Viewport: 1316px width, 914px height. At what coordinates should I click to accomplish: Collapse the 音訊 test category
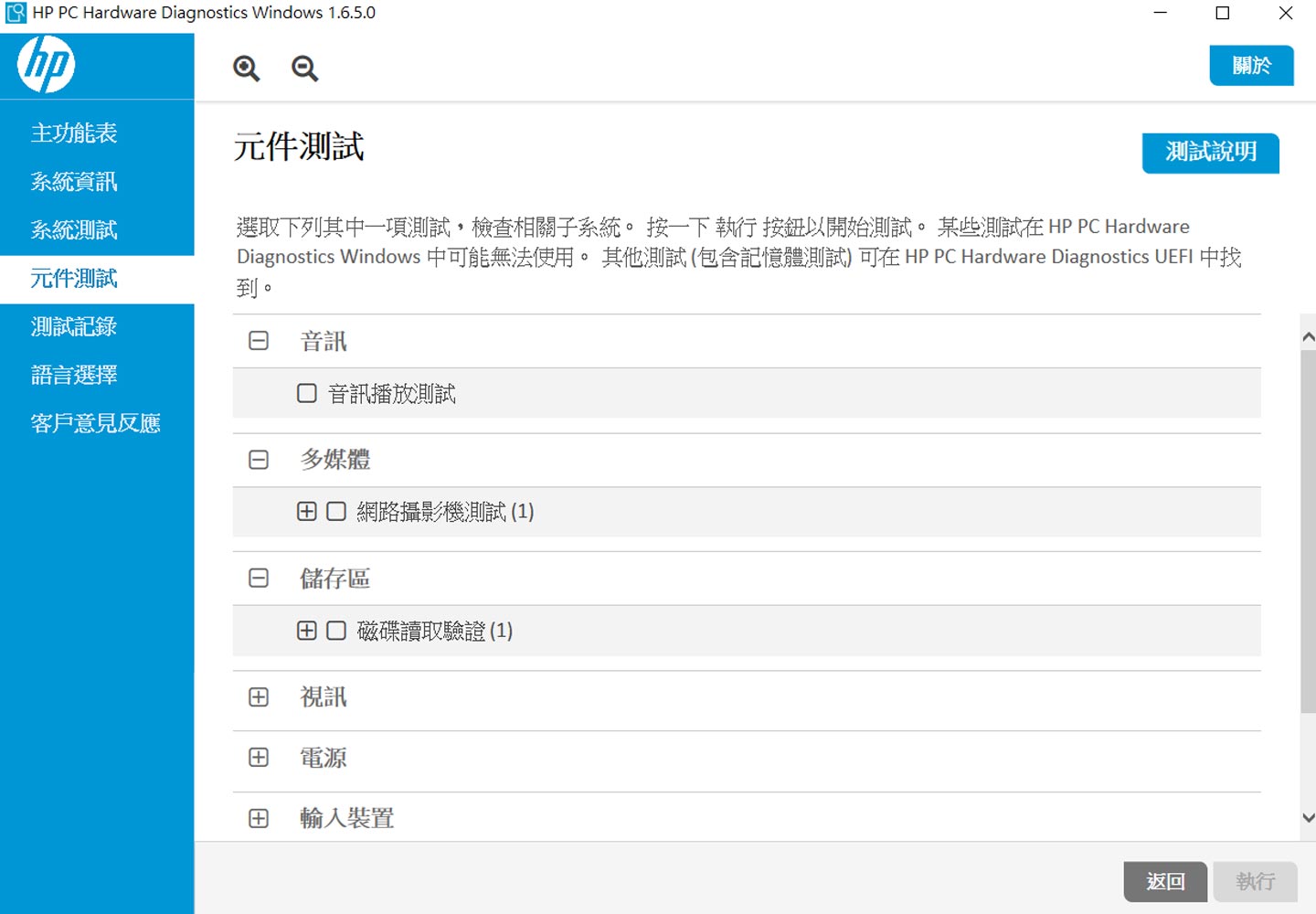(x=259, y=339)
